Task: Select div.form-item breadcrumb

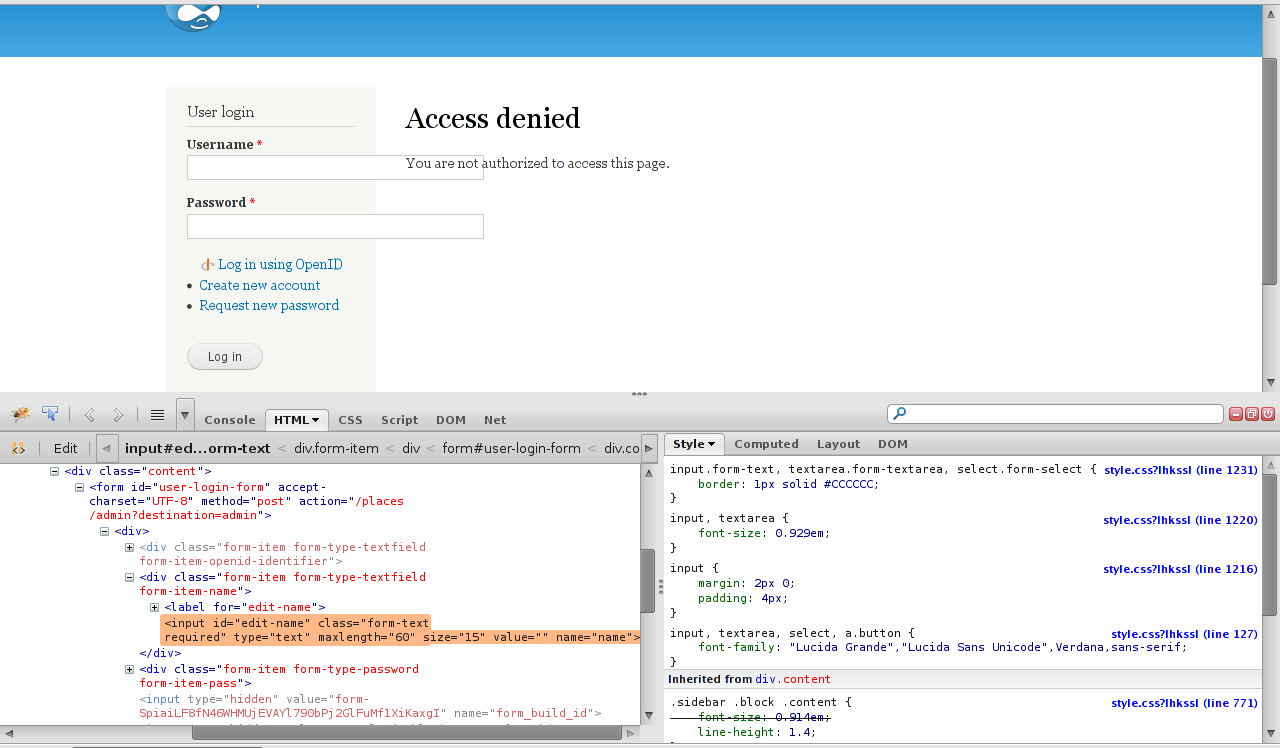Action: click(x=335, y=448)
